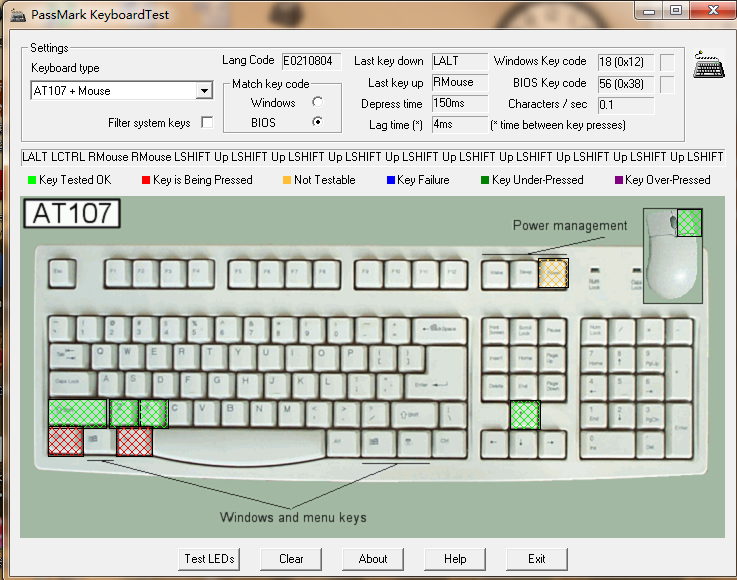Click the AT107 keyboard label box
The height and width of the screenshot is (580, 737).
72,213
